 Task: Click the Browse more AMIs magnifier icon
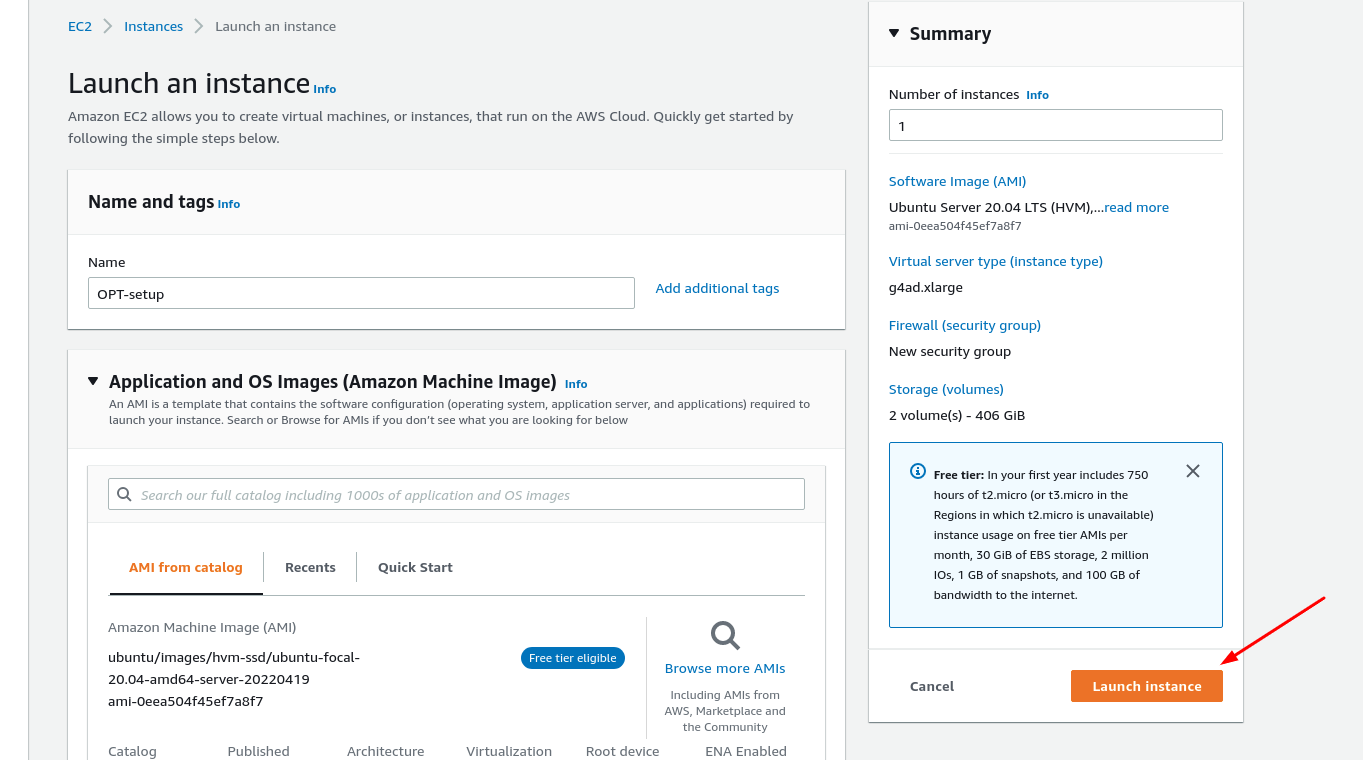[x=725, y=635]
